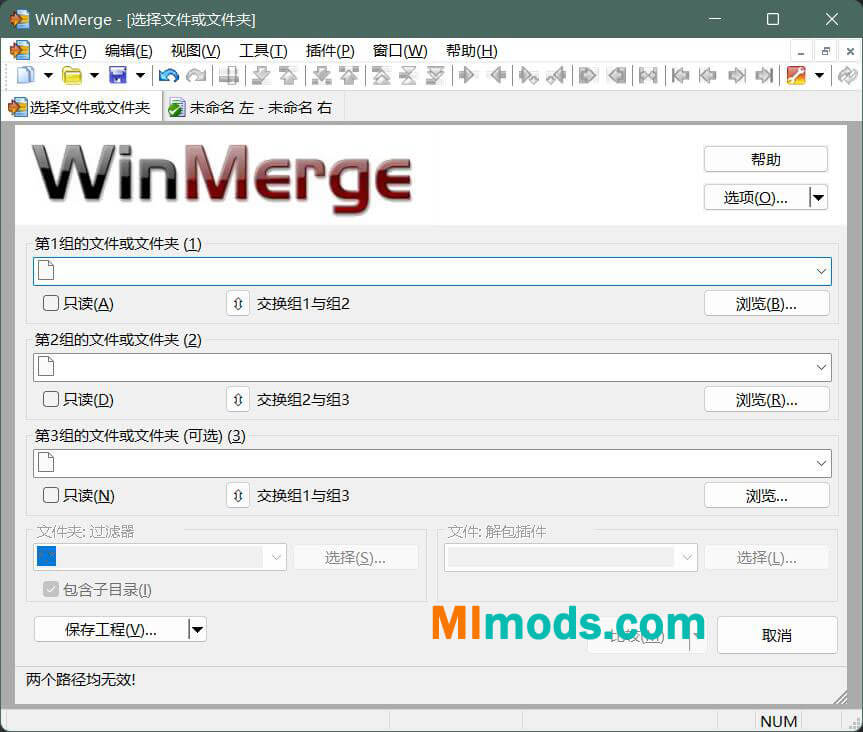Swap groups with 交换组2与组3 button
Image resolution: width=863 pixels, height=732 pixels.
238,399
